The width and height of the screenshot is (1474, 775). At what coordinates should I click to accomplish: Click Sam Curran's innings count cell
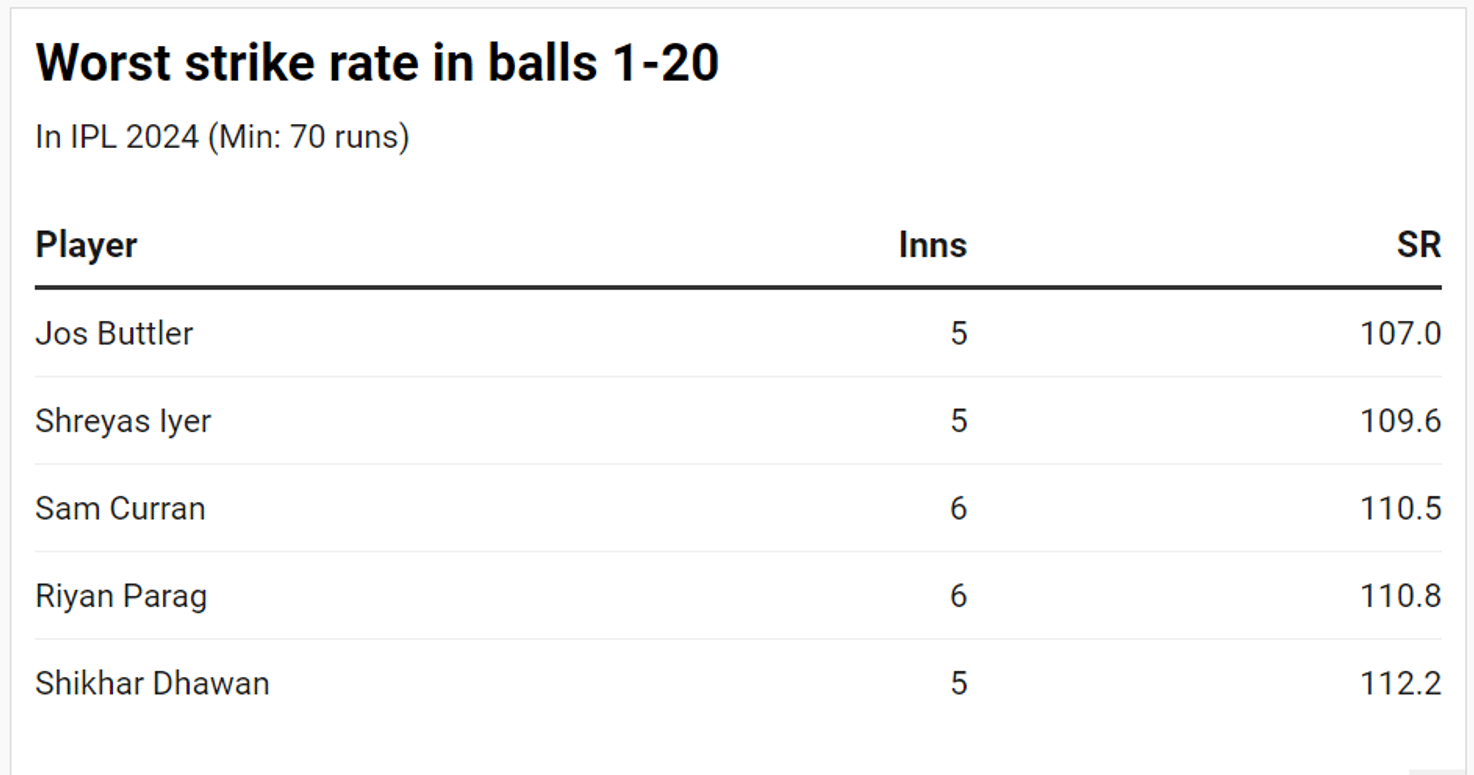[958, 508]
